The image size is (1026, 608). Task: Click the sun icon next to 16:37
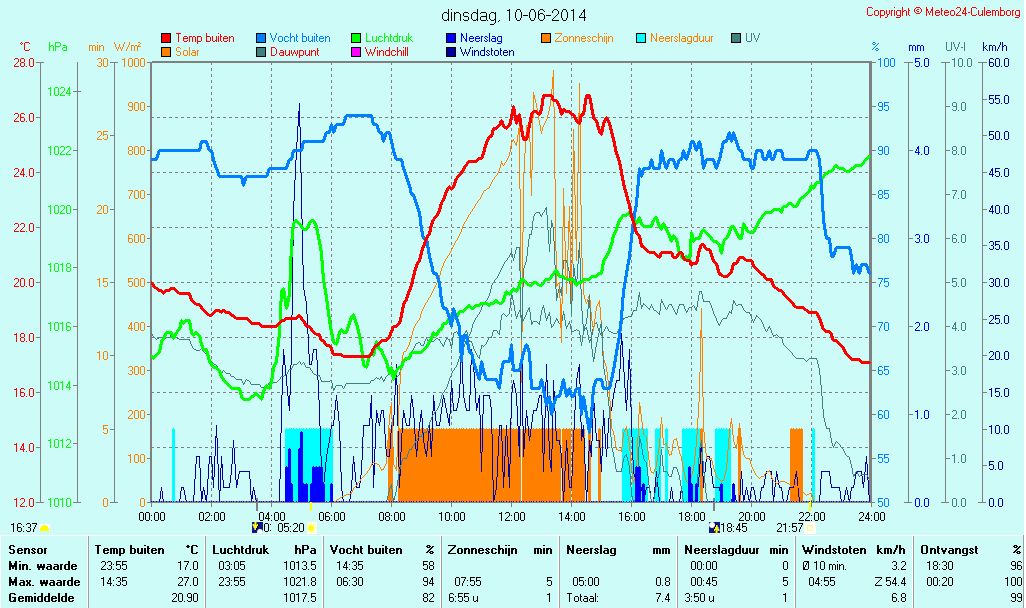click(x=45, y=527)
